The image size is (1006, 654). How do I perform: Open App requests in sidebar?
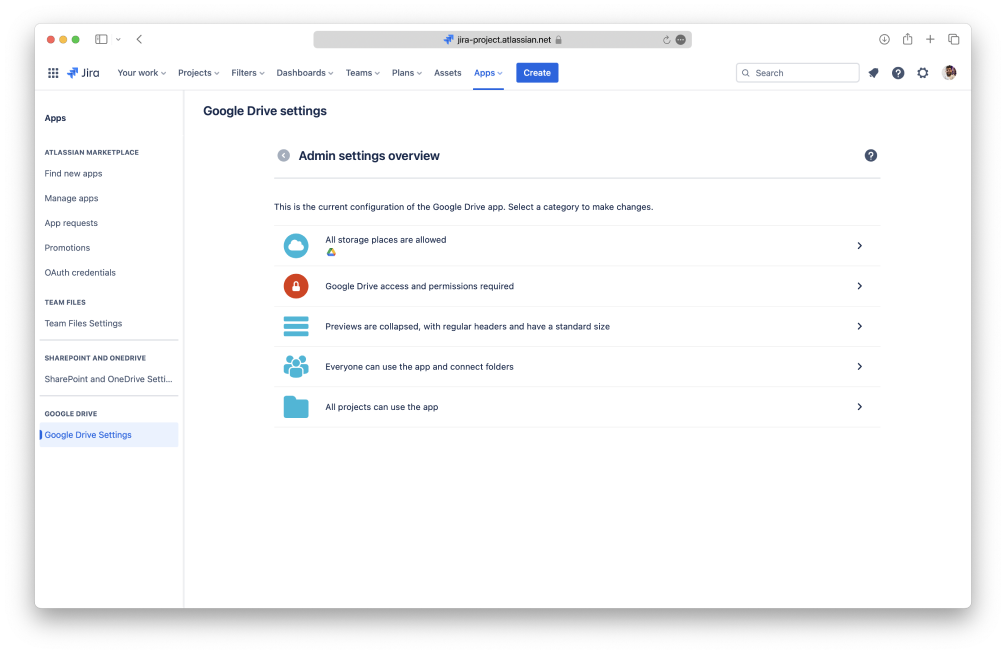(x=71, y=223)
